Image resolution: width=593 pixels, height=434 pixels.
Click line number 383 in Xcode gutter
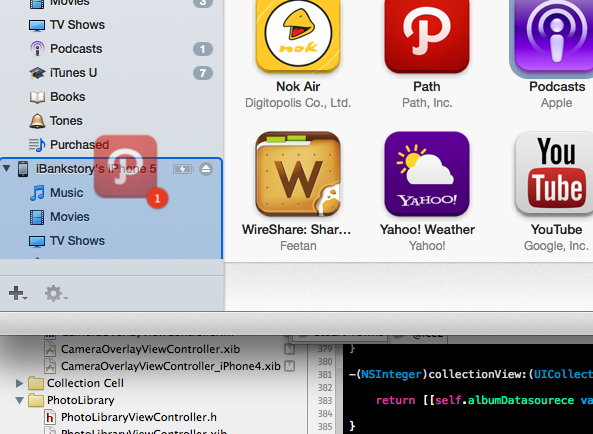pos(325,400)
